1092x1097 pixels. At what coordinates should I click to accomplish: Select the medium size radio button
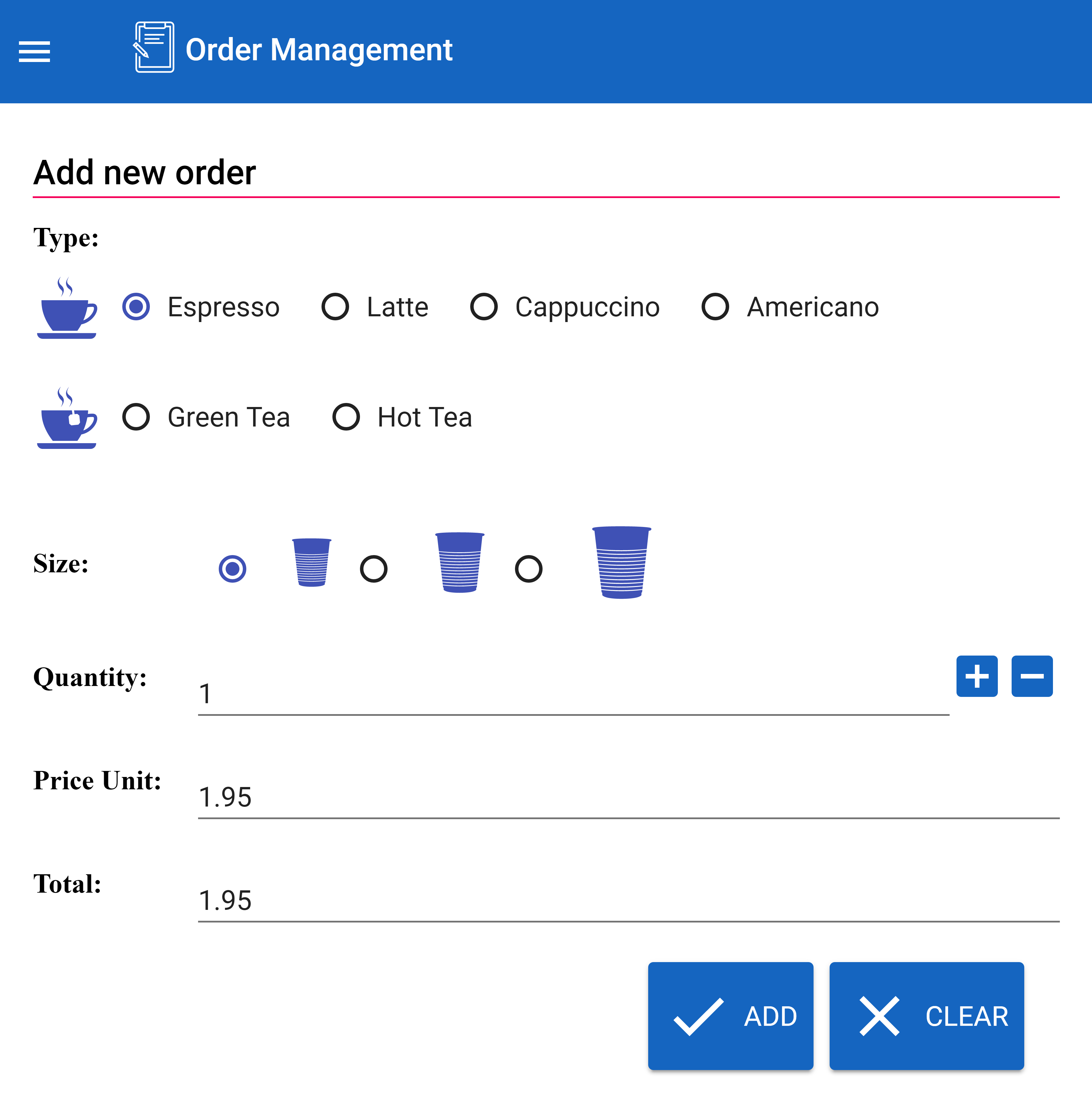click(374, 568)
